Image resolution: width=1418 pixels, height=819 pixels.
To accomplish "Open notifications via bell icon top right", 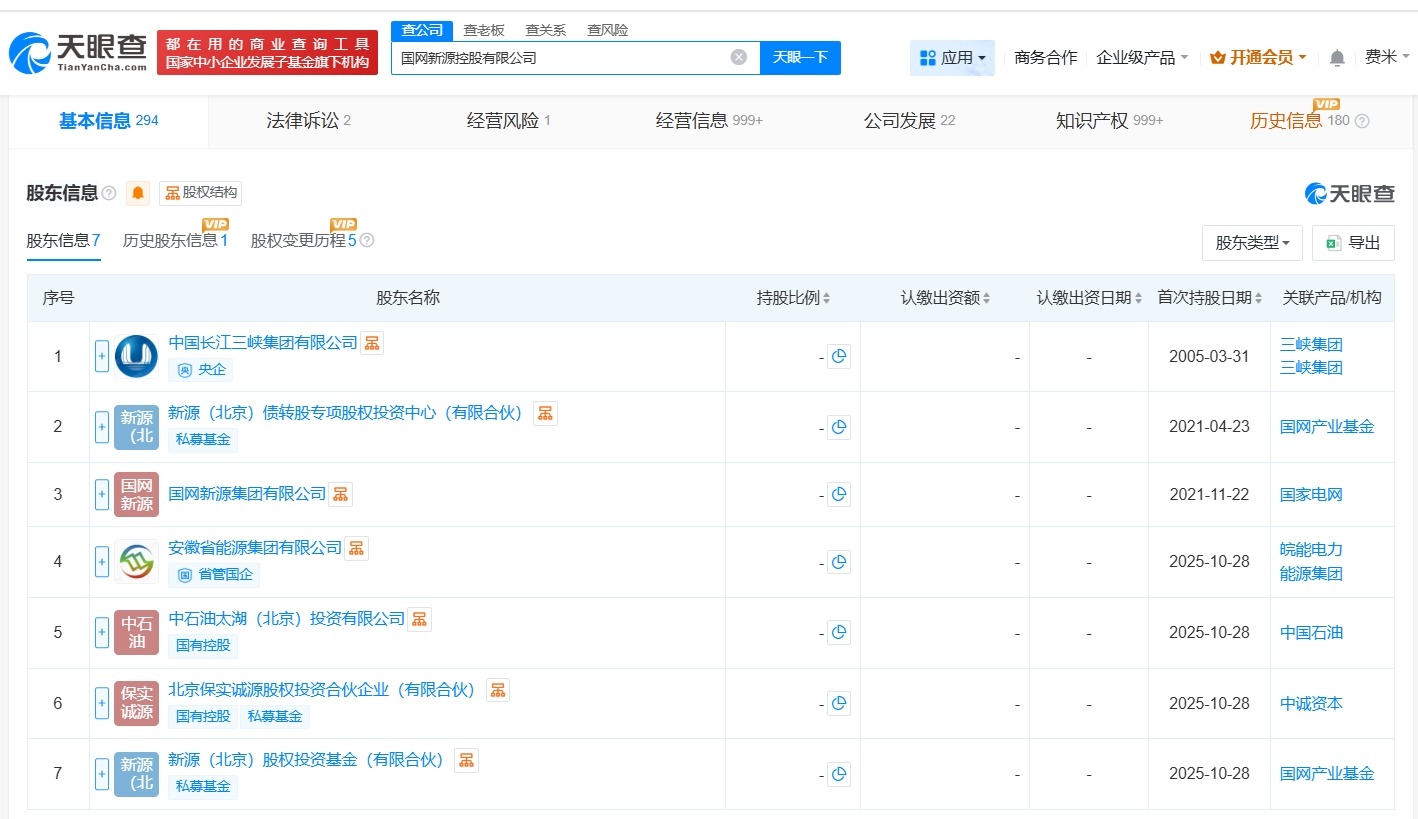I will (x=1336, y=57).
